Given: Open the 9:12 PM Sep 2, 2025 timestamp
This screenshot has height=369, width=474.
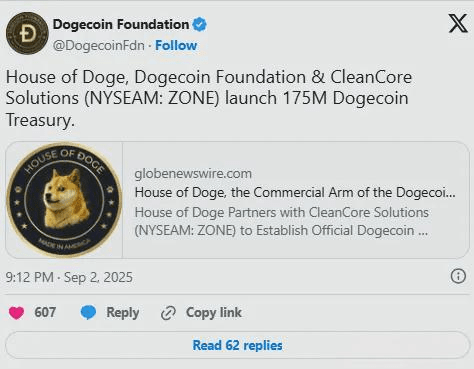Looking at the screenshot, I should (x=69, y=277).
